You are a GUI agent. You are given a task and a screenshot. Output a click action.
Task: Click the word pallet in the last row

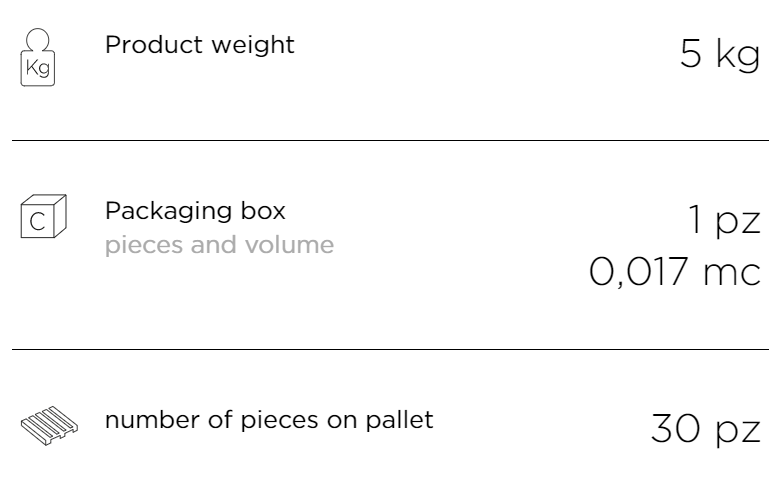tap(399, 421)
